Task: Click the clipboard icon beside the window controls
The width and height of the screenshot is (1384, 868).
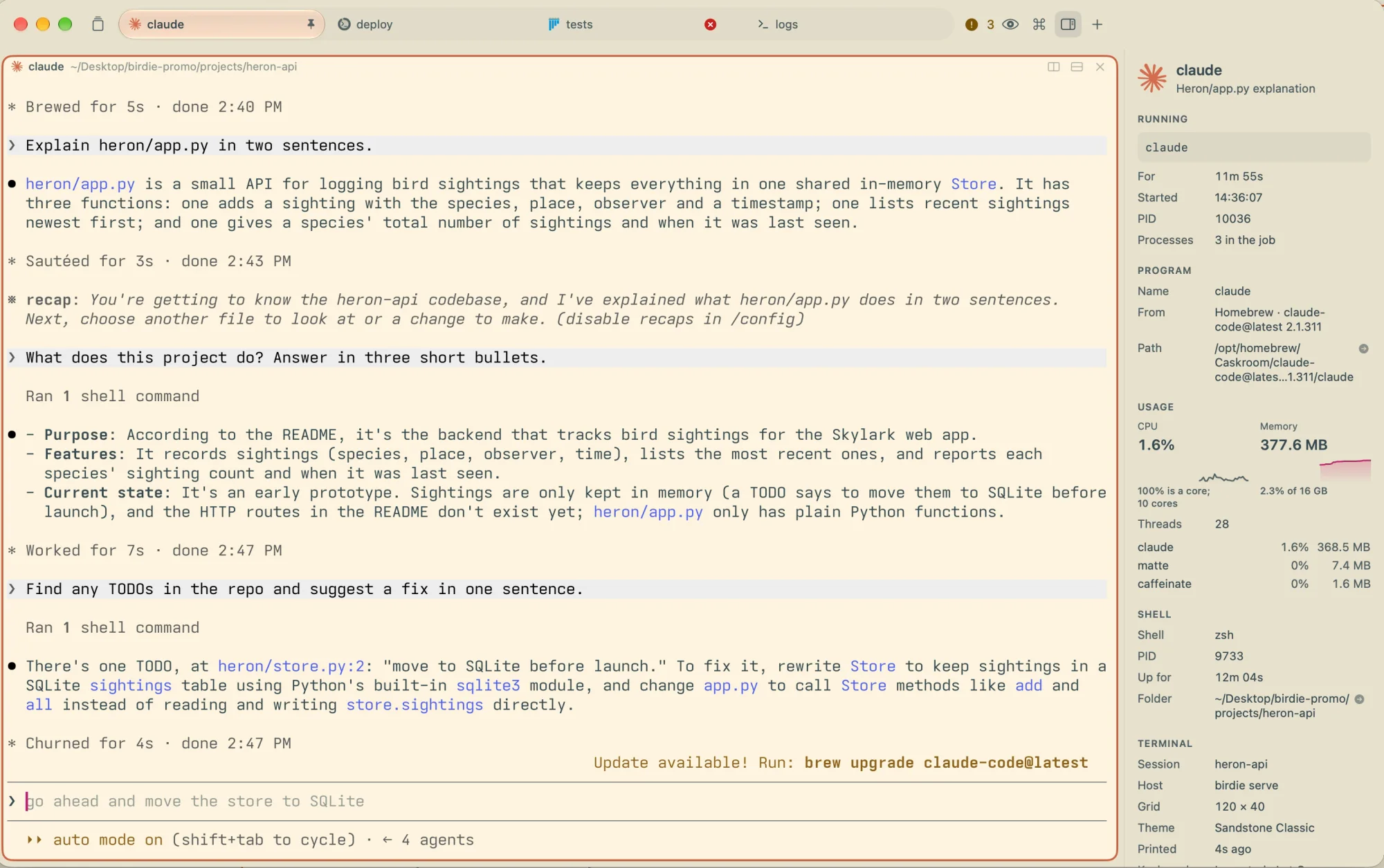Action: click(x=98, y=24)
